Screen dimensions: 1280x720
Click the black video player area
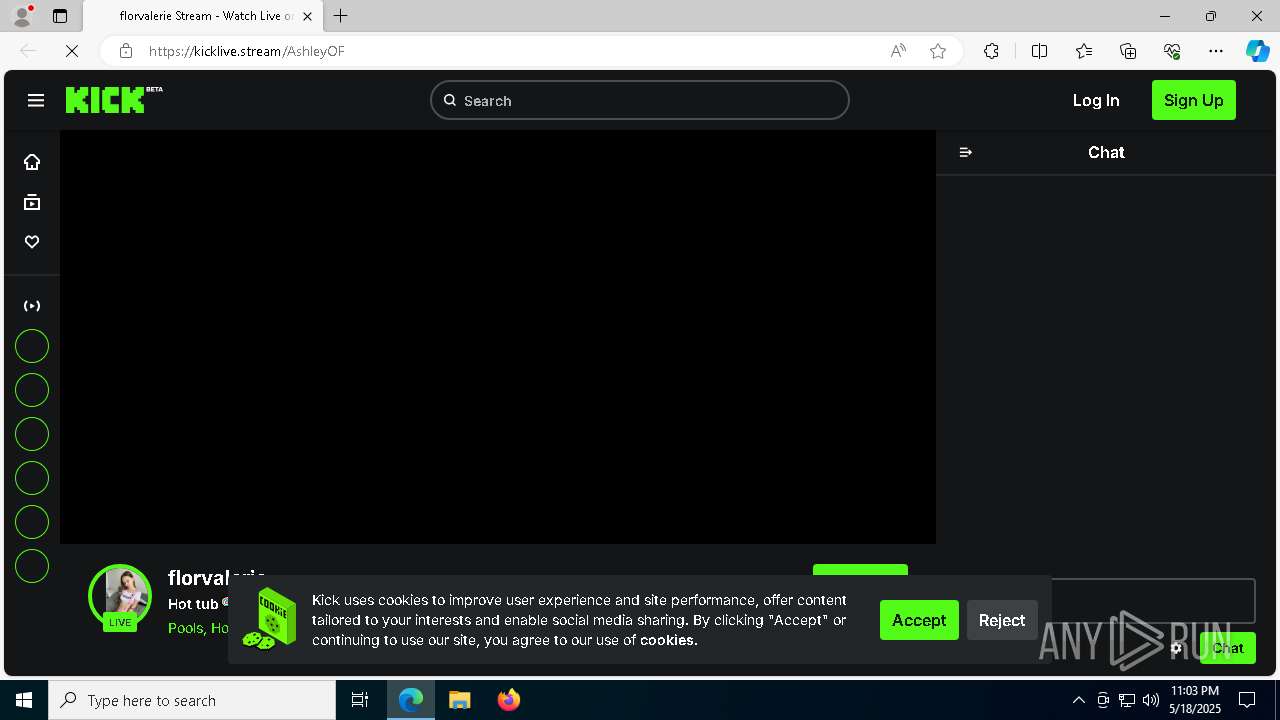click(x=498, y=337)
